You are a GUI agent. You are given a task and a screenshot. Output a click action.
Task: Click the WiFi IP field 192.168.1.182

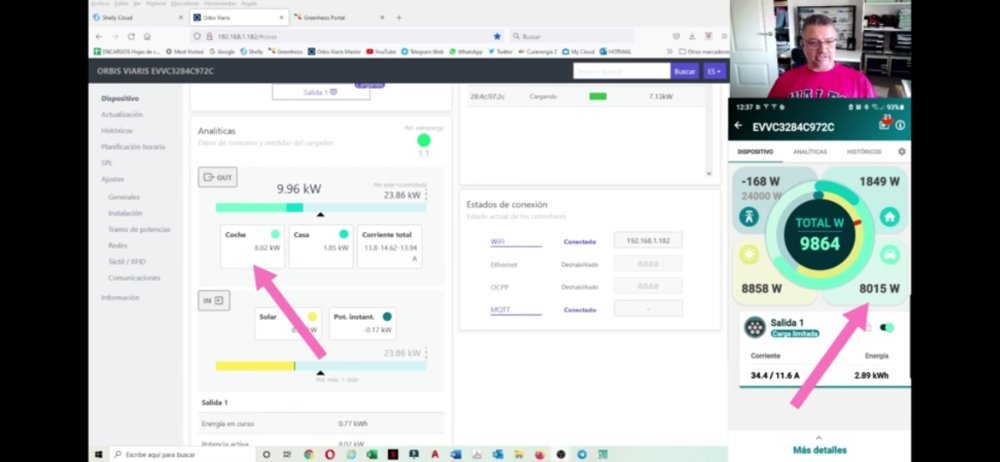point(648,241)
